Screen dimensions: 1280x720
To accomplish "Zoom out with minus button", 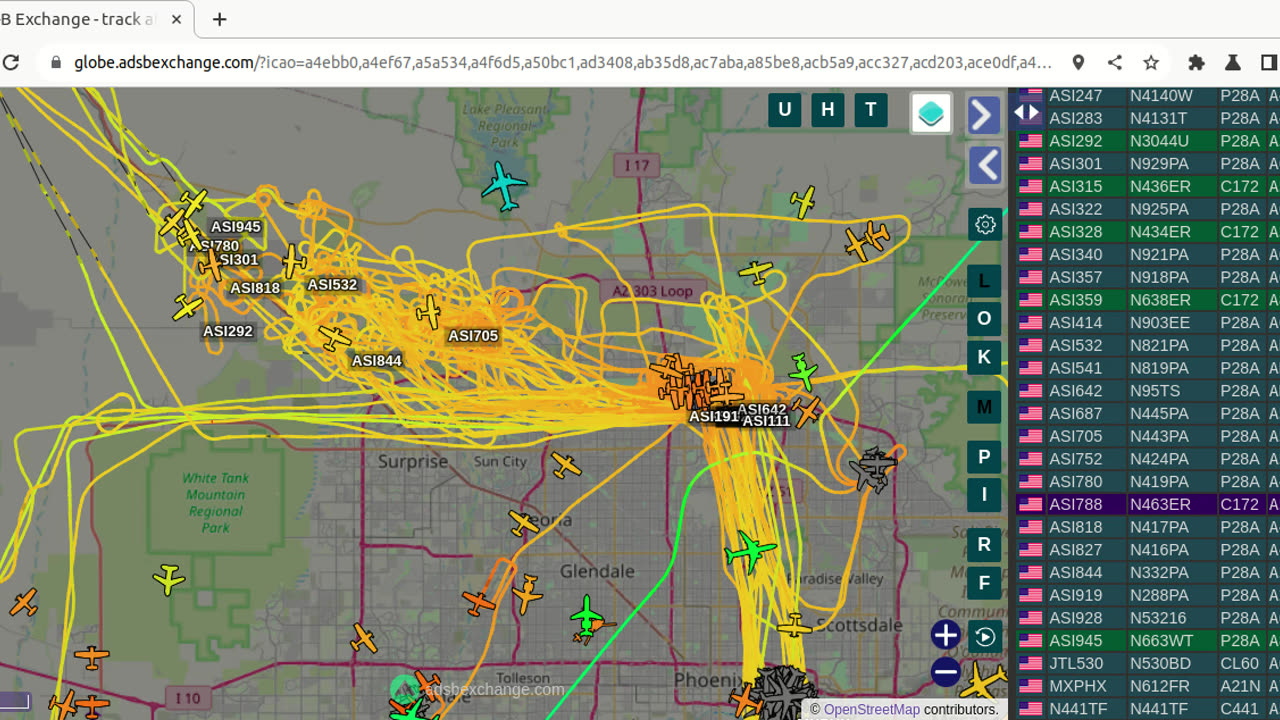I will click(x=946, y=672).
